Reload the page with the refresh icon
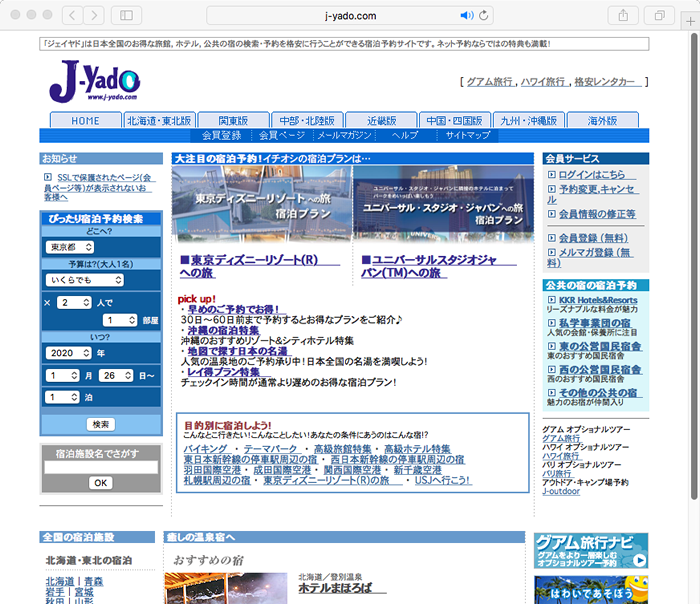 click(x=483, y=16)
